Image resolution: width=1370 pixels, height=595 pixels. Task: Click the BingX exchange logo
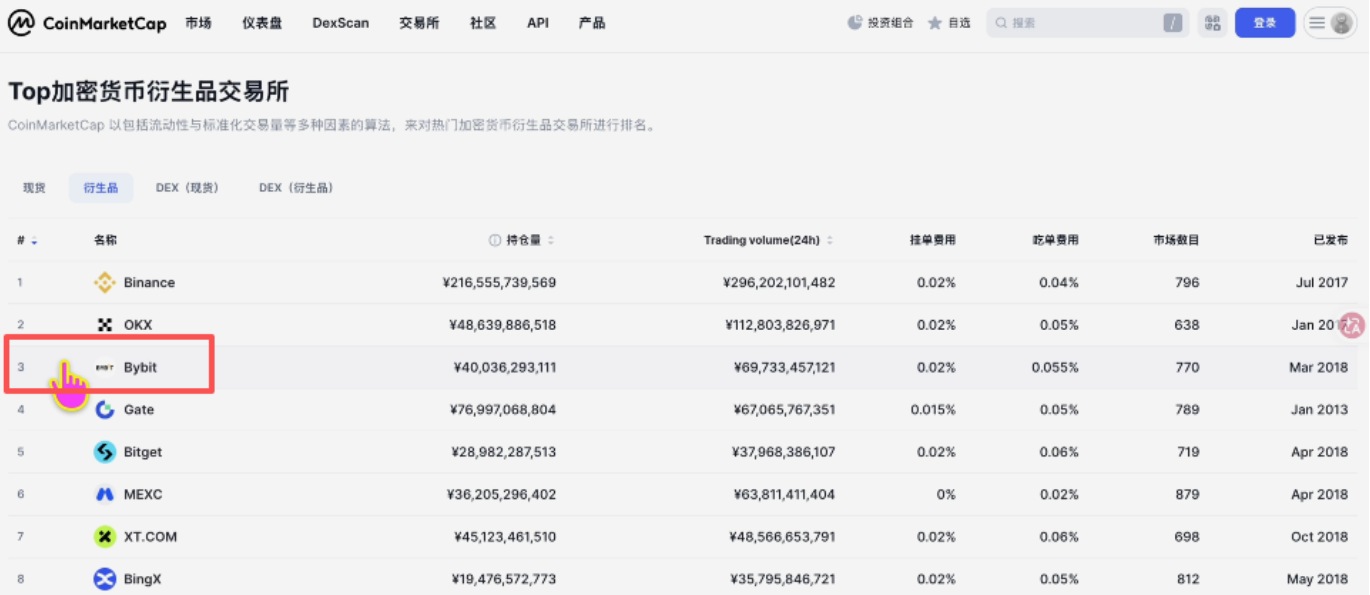point(104,579)
